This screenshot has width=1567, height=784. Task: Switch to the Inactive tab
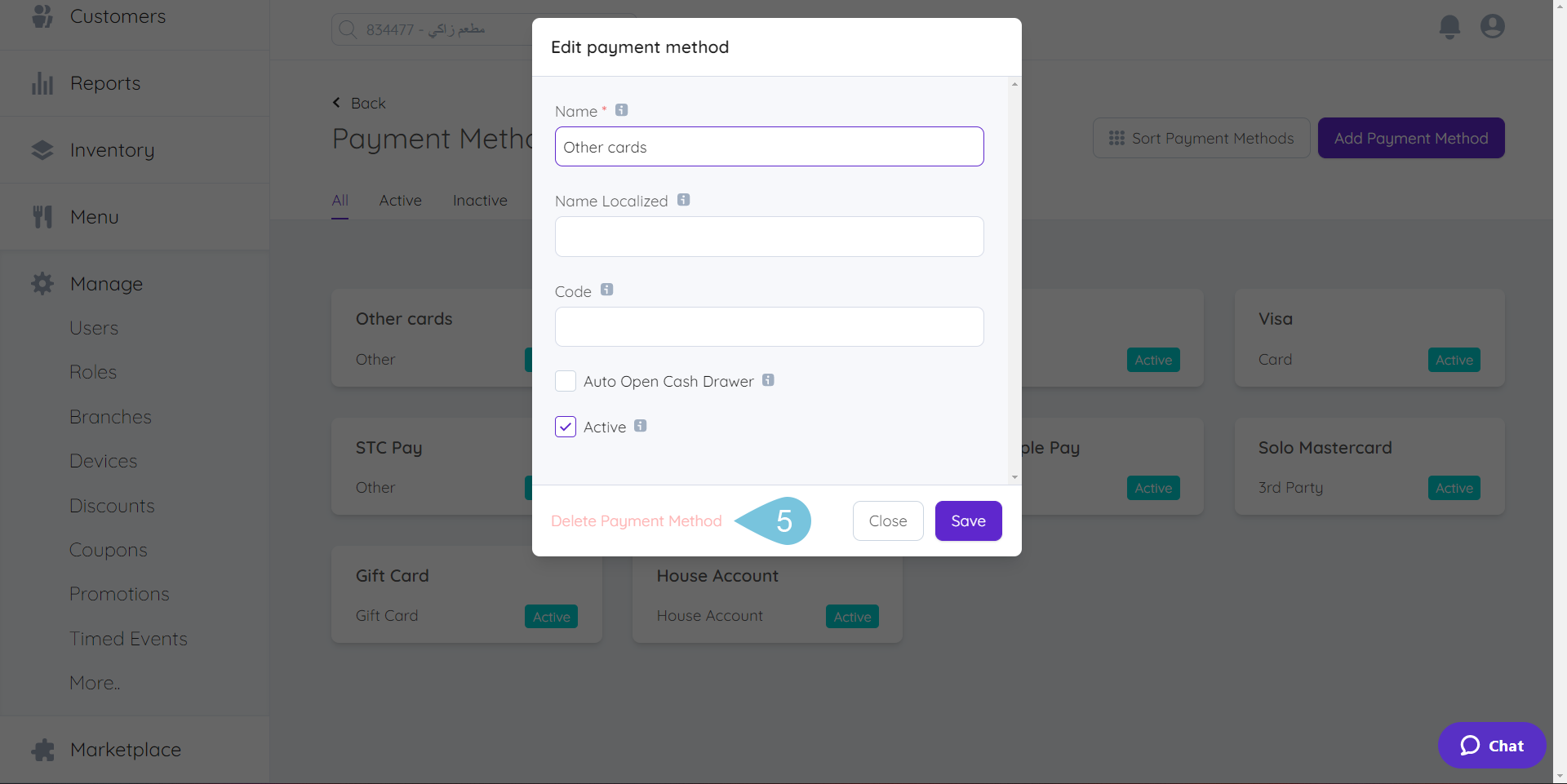(480, 200)
